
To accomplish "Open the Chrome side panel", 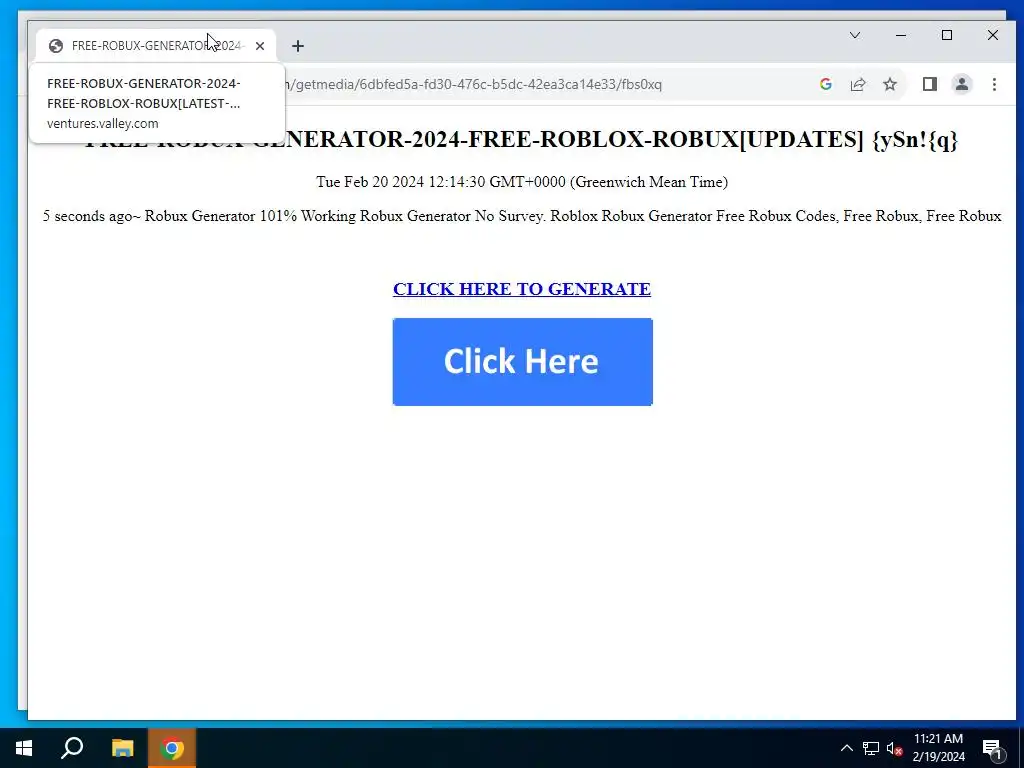I will coord(929,84).
